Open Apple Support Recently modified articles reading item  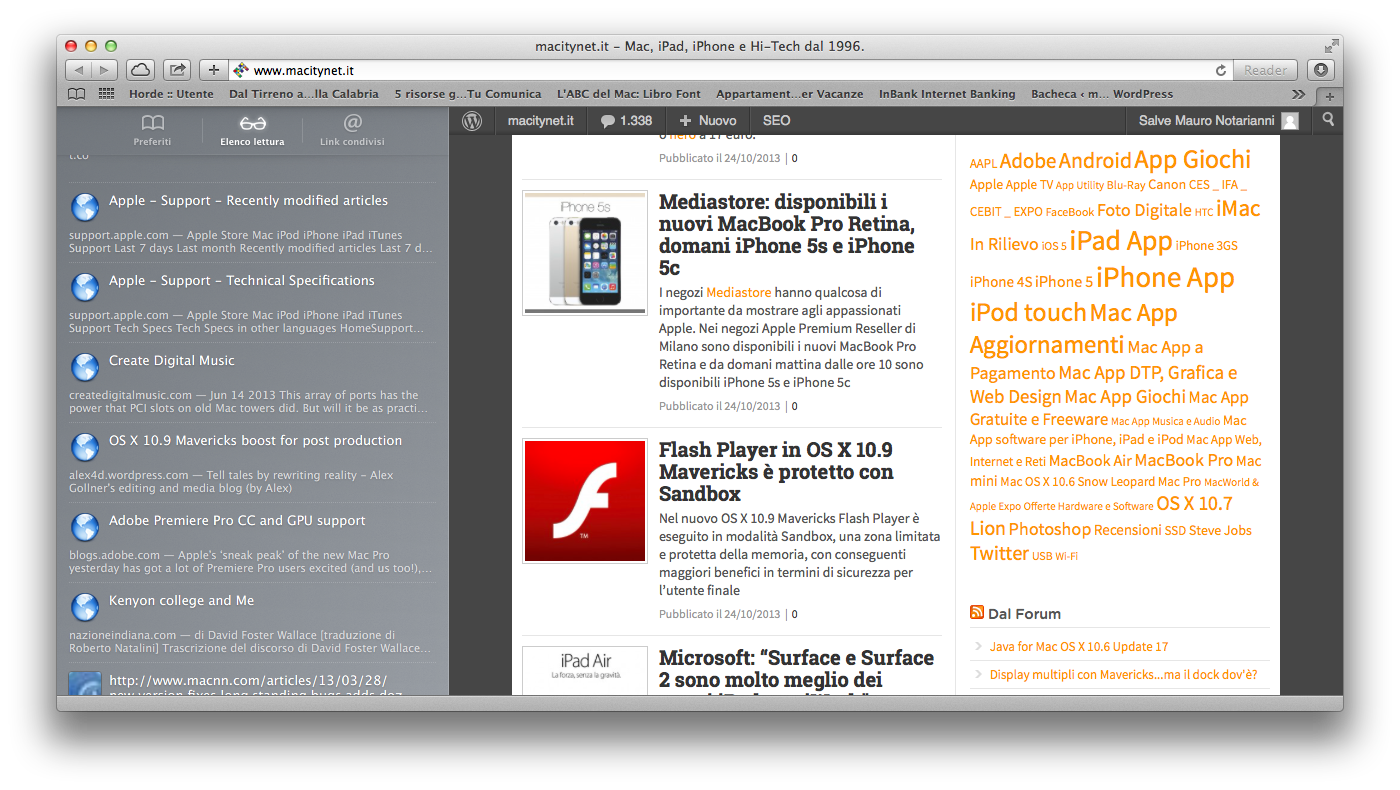pos(252,222)
